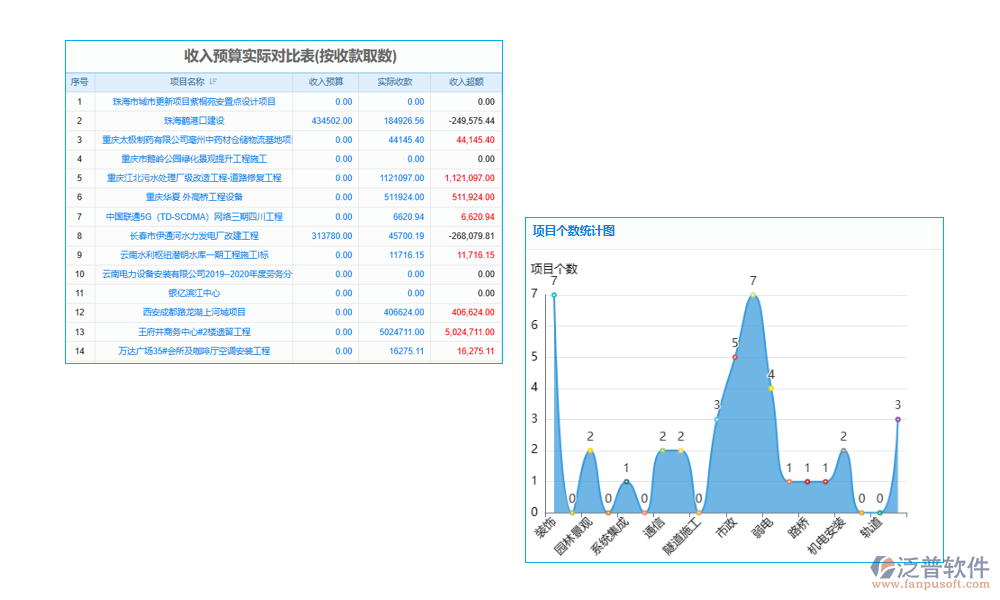Click the 实际收款 column header
Image resolution: width=1000 pixels, height=600 pixels.
(395, 82)
